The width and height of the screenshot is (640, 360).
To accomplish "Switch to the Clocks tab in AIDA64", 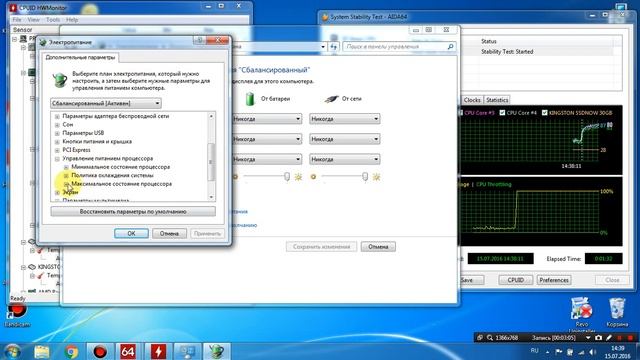I will 472,100.
